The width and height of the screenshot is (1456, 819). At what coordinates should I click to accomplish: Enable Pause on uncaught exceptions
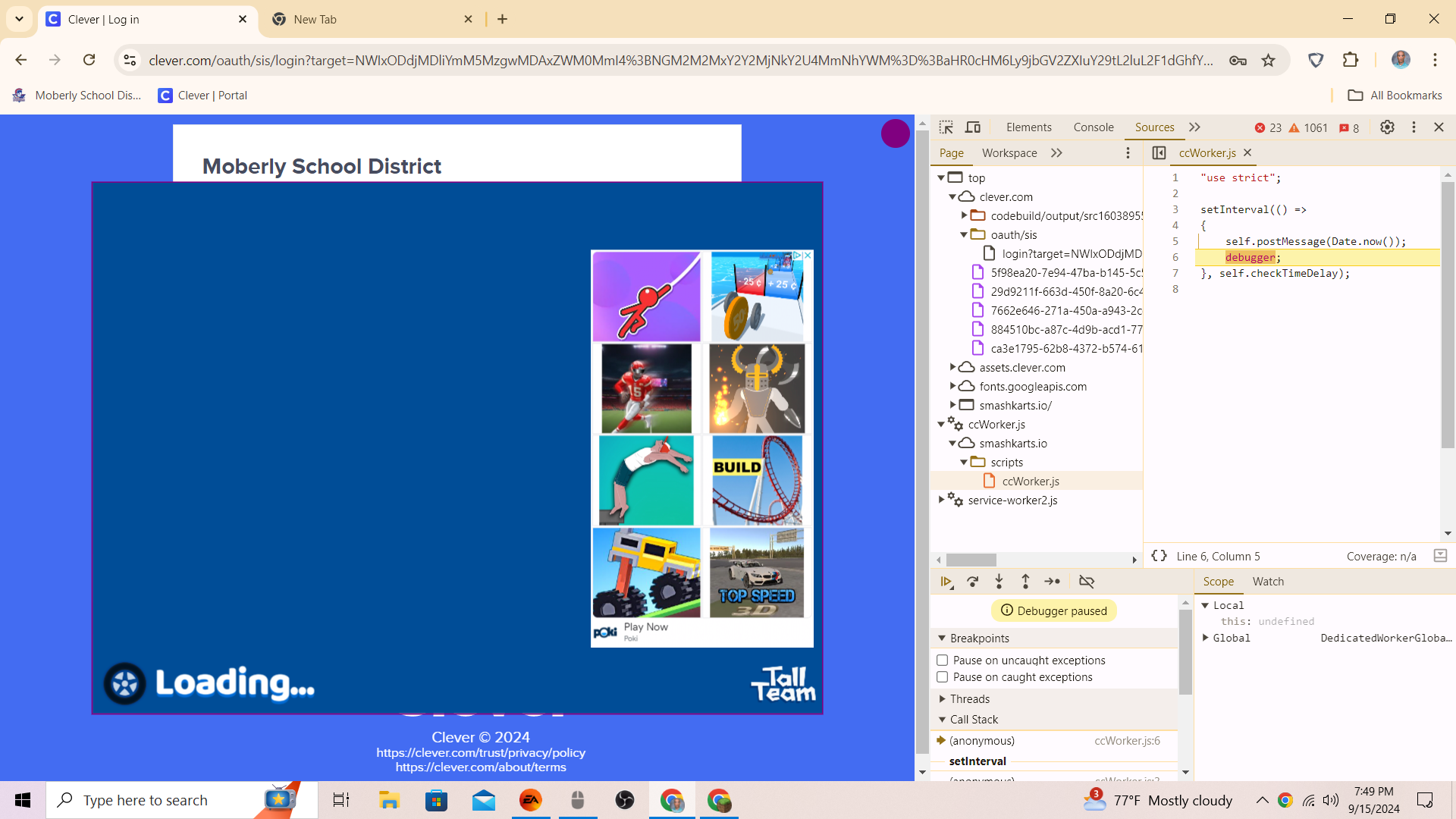pyautogui.click(x=943, y=661)
